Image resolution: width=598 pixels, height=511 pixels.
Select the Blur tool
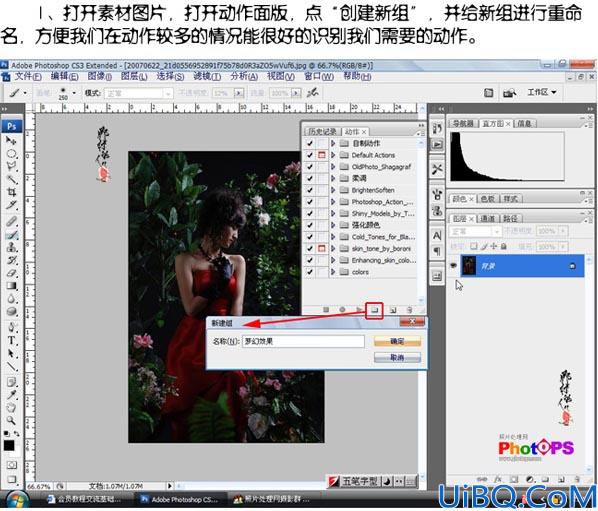point(11,299)
